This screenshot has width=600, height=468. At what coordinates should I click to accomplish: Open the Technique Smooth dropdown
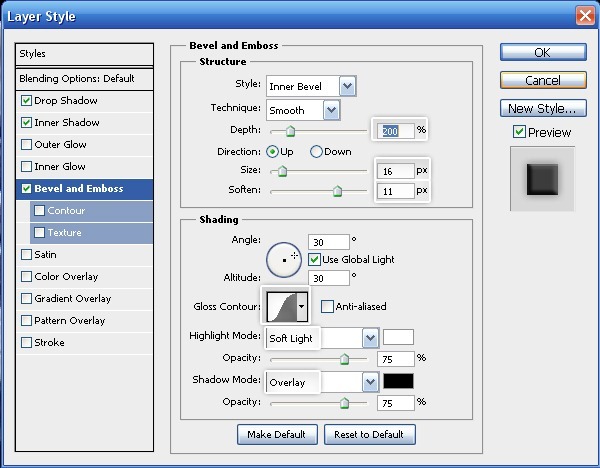330,110
